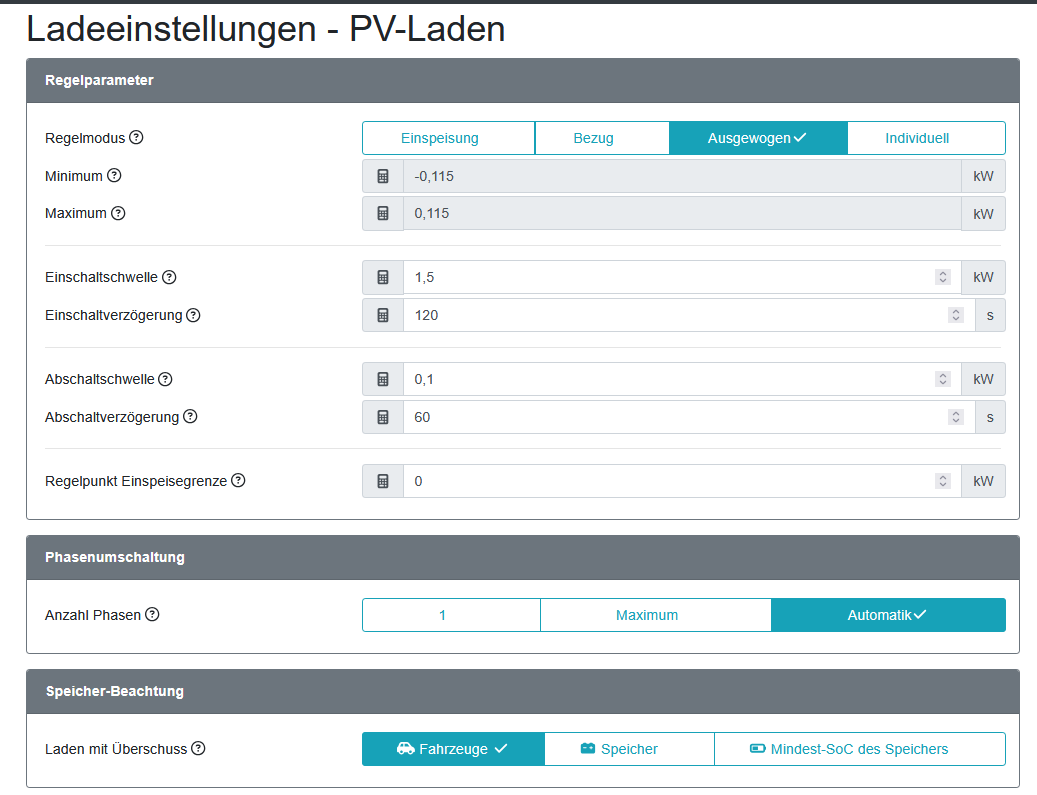Open help icon next to Anzahl Phasen

152,614
